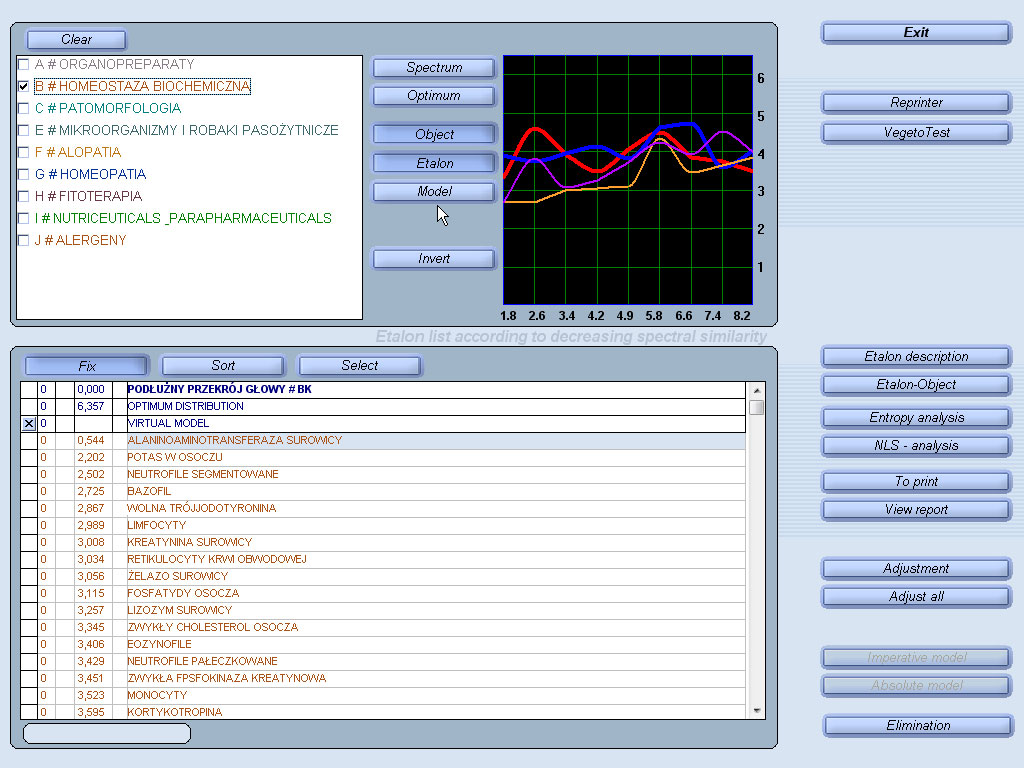Viewport: 1024px width, 768px height.
Task: Check the A # ORGANOPREPARATY checkbox
Action: [24, 64]
